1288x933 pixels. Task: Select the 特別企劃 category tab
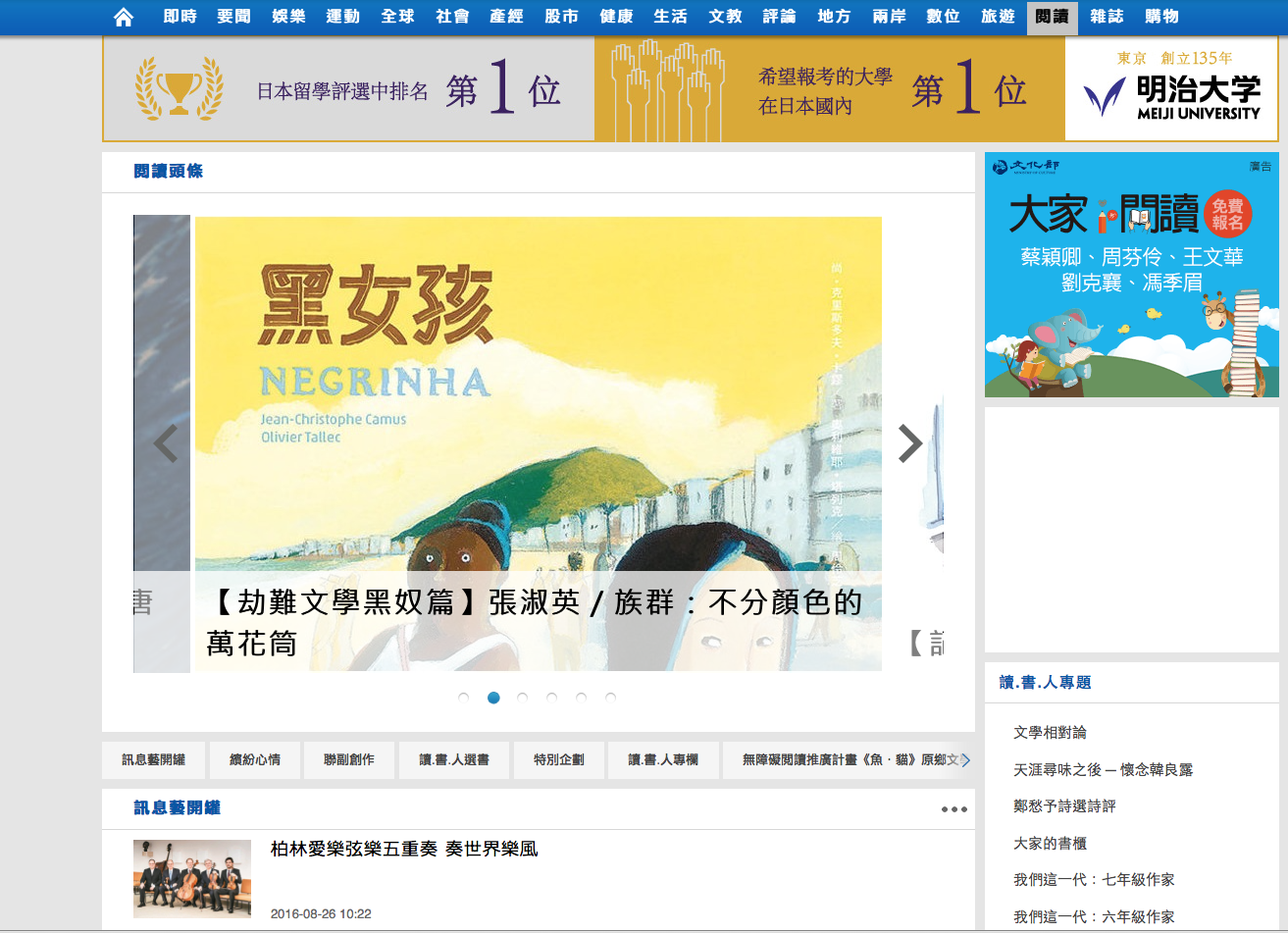point(559,759)
